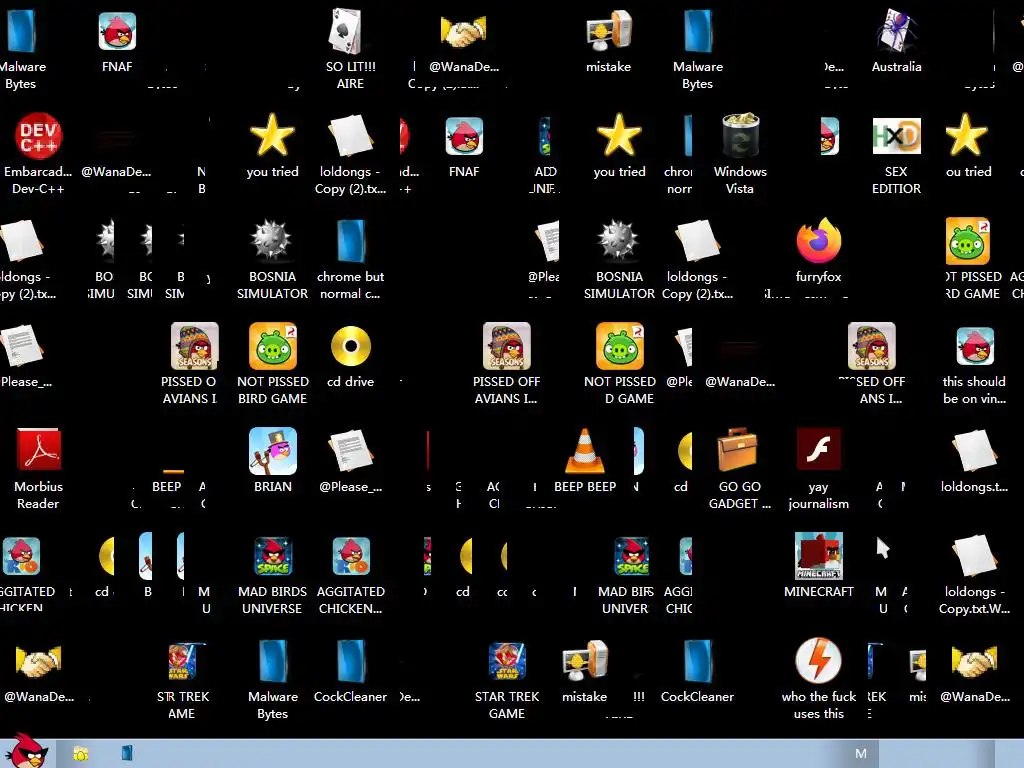1024x768 pixels.
Task: Select the loldongs - Copy.txt.W... file icon
Action: pyautogui.click(x=974, y=556)
